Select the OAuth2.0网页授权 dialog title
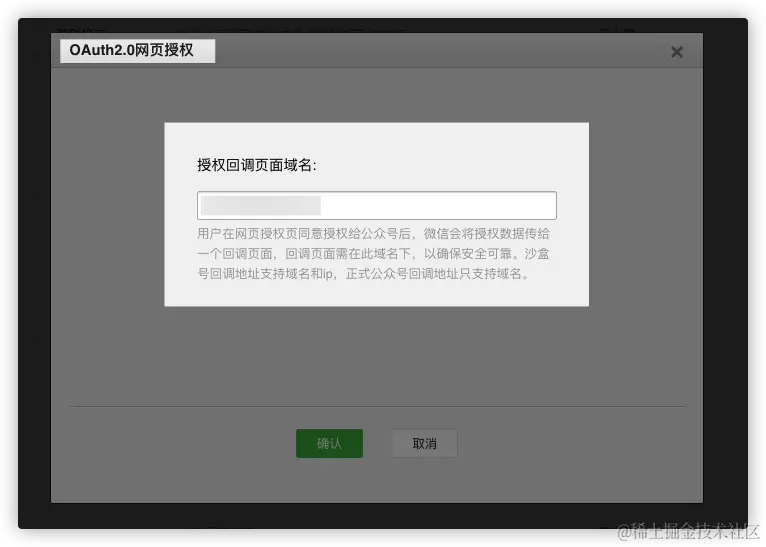The image size is (766, 547). [131, 50]
